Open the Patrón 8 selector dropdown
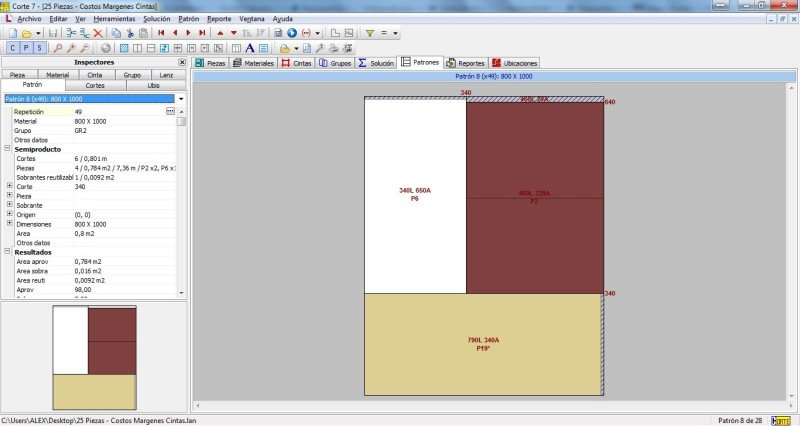 pos(181,99)
